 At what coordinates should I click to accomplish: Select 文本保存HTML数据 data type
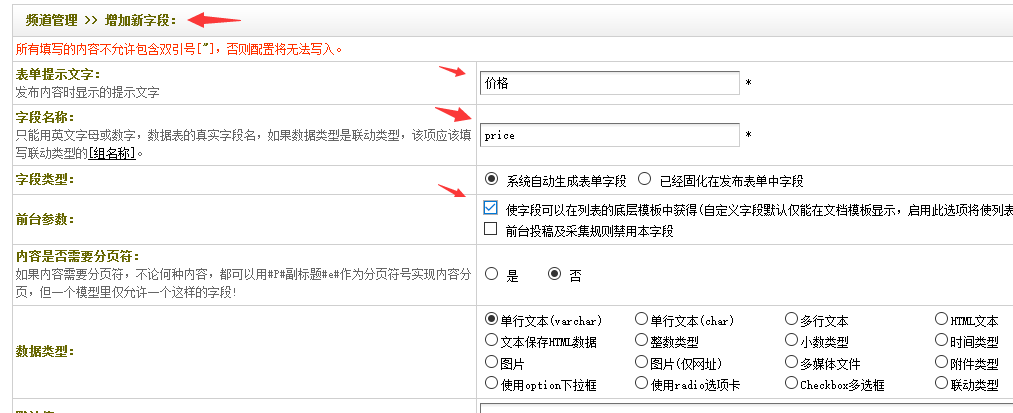(491, 341)
